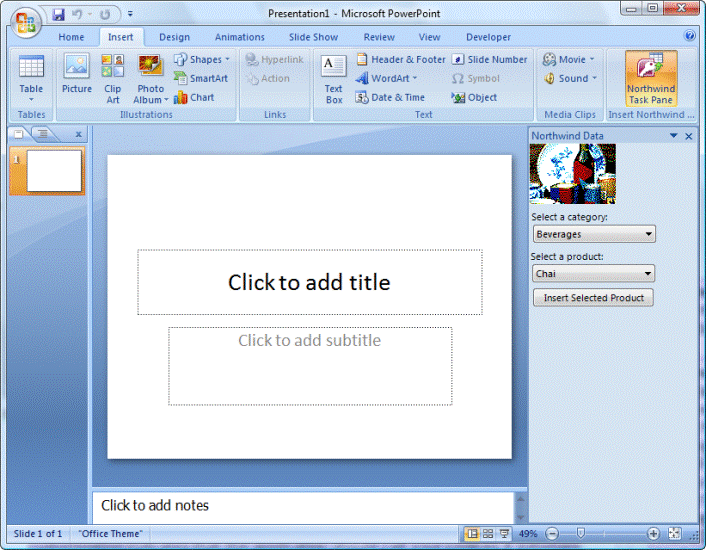Screen dimensions: 706x550
Task: Open the Review tab
Action: click(379, 37)
